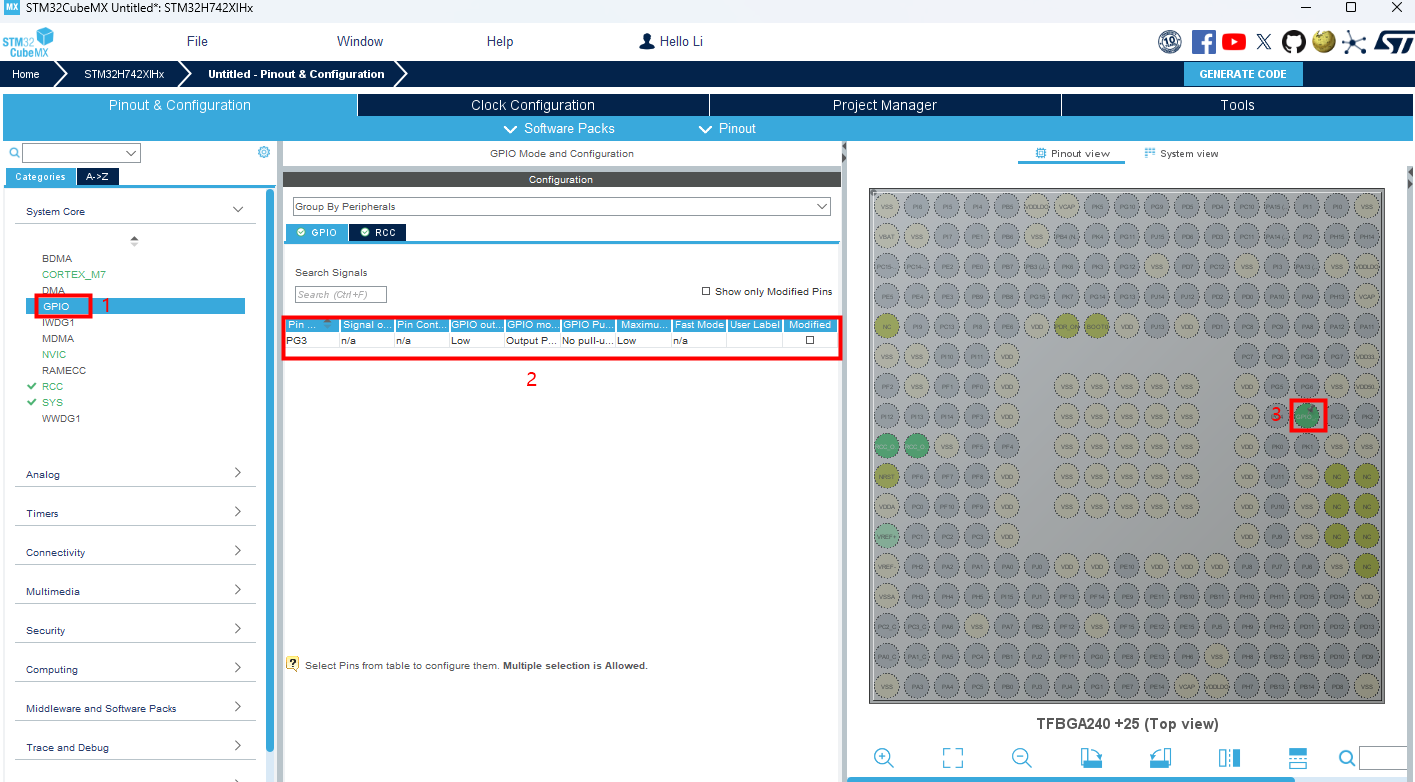Click the Search Signals input field
Image resolution: width=1415 pixels, height=782 pixels.
341,294
